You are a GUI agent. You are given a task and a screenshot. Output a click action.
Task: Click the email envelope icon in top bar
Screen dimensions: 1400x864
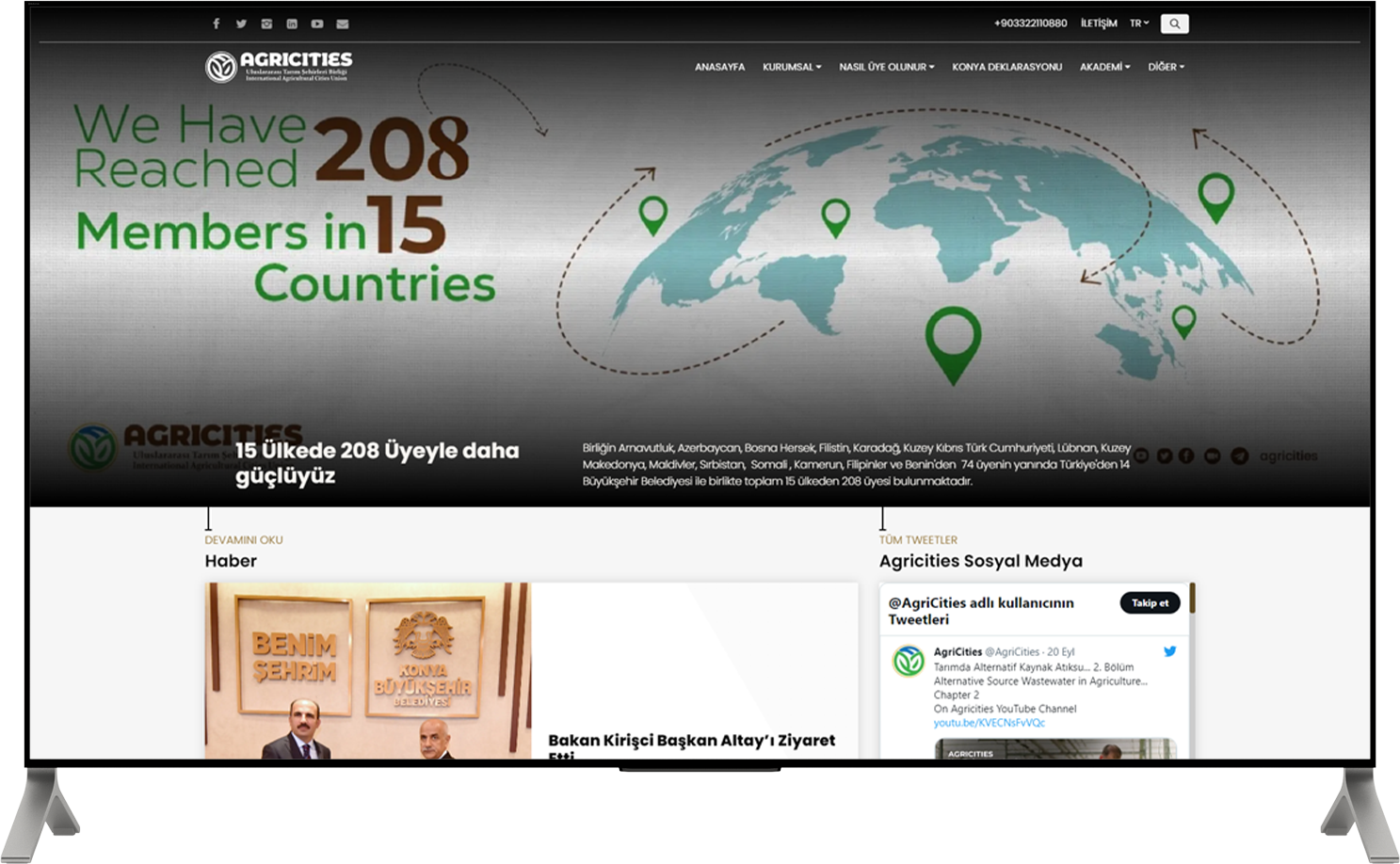click(343, 24)
